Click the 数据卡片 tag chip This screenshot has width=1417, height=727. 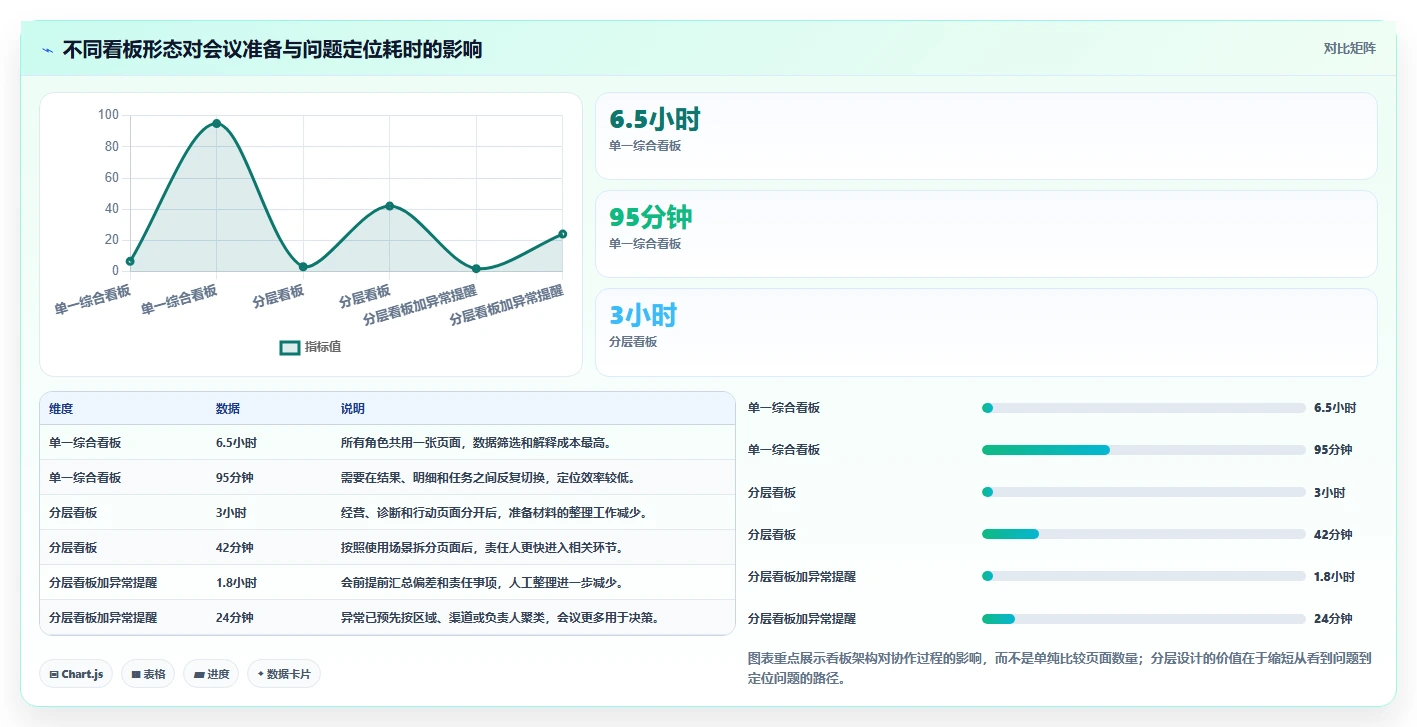(x=284, y=674)
